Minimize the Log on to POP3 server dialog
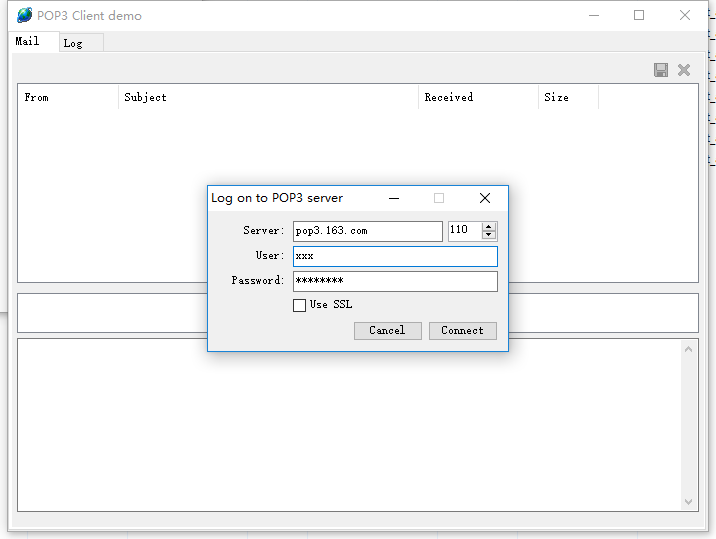Viewport: 716px width, 539px height. (394, 198)
